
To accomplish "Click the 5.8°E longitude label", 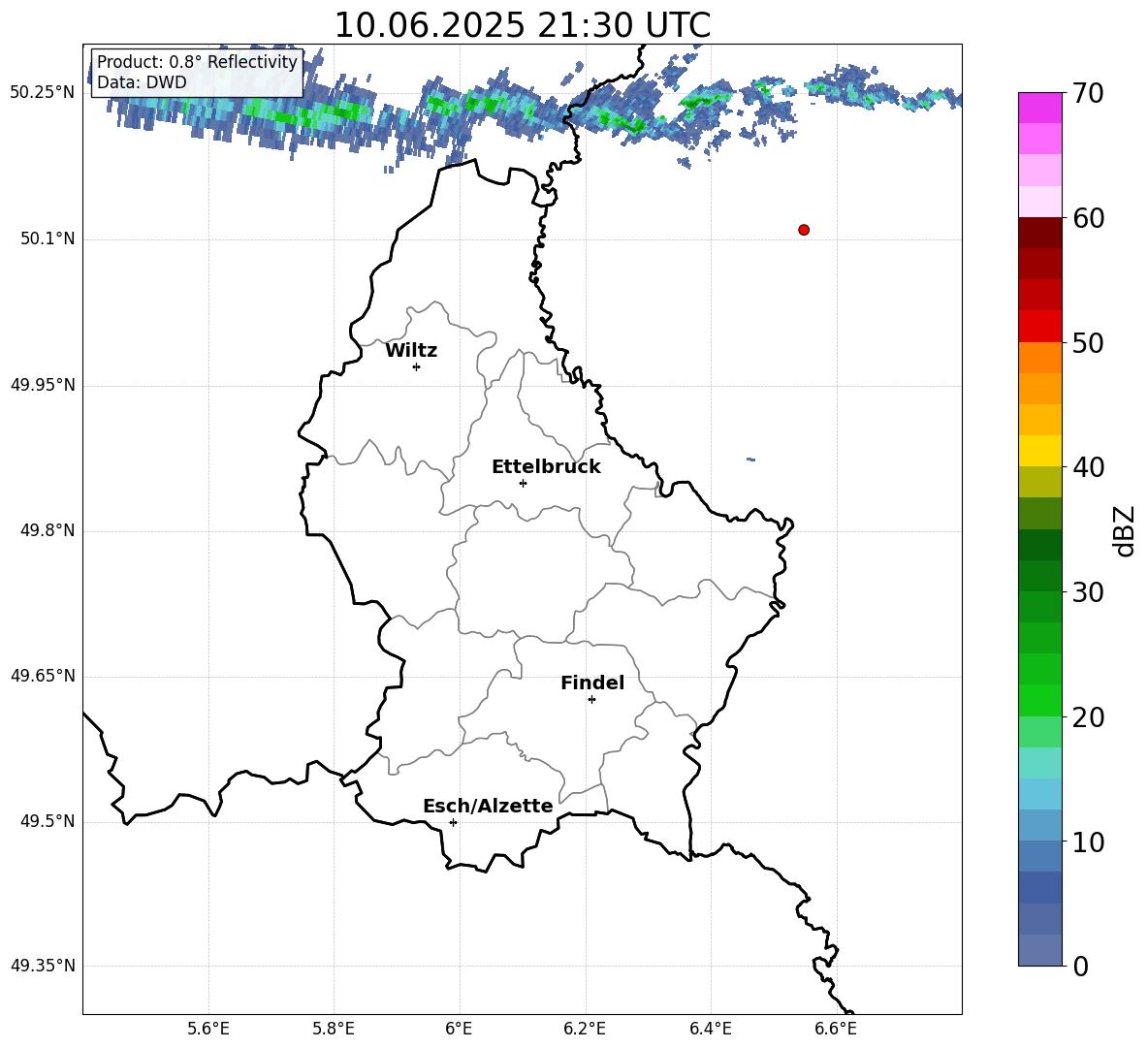I will (x=334, y=1029).
